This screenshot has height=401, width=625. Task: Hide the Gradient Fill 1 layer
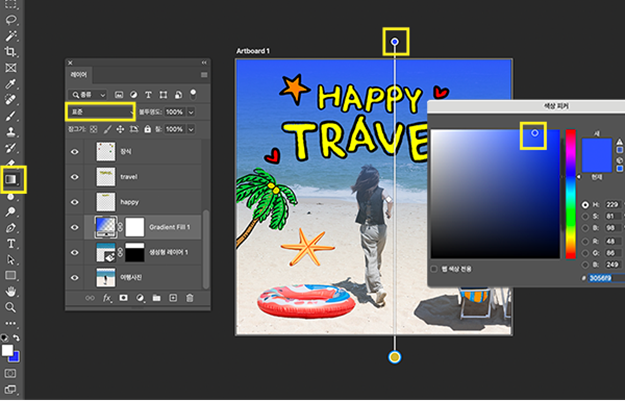click(75, 227)
